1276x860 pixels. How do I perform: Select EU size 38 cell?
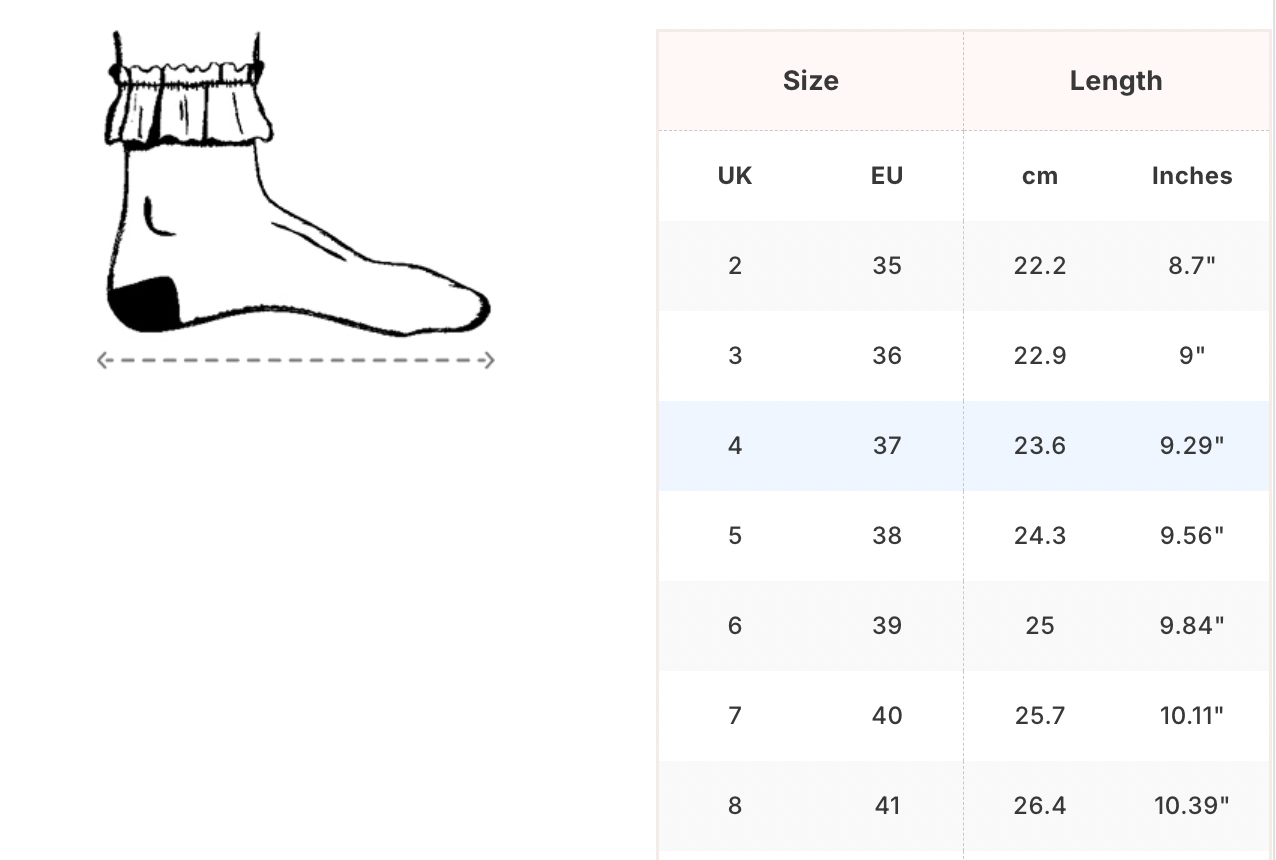click(x=887, y=536)
